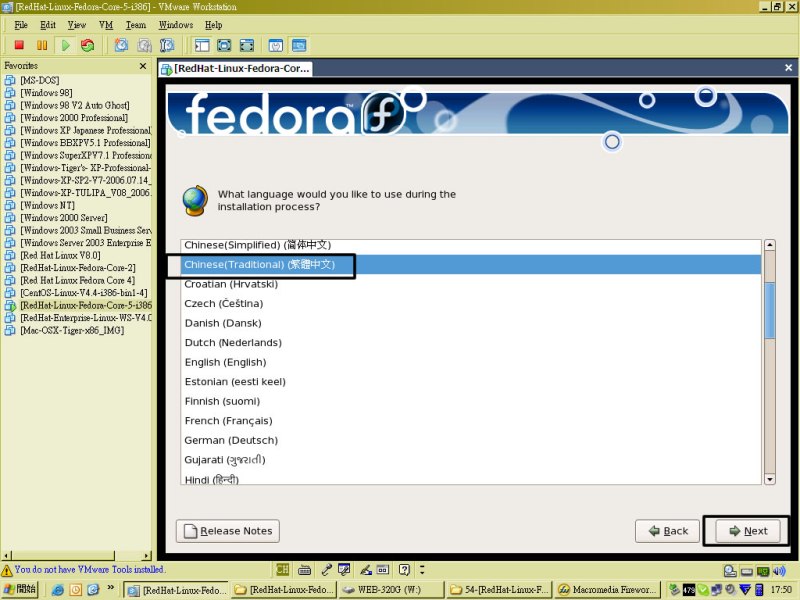The image size is (800, 600).
Task: Open the Team menu
Action: [x=136, y=25]
